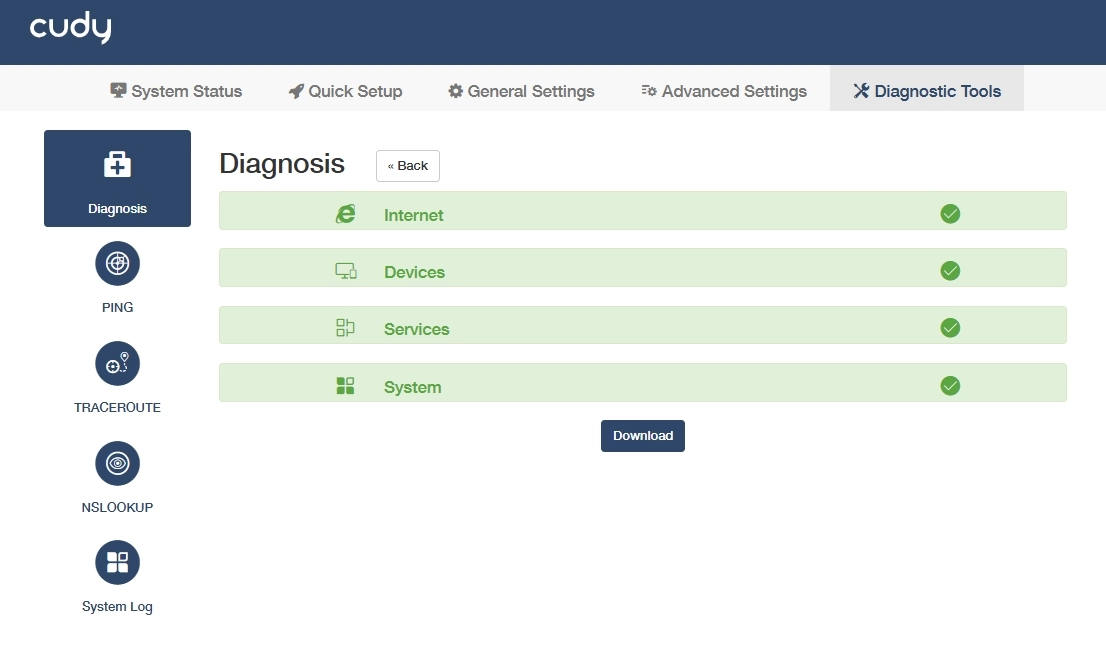Viewport: 1106px width, 670px height.
Task: Switch to the System Status tab
Action: (176, 91)
